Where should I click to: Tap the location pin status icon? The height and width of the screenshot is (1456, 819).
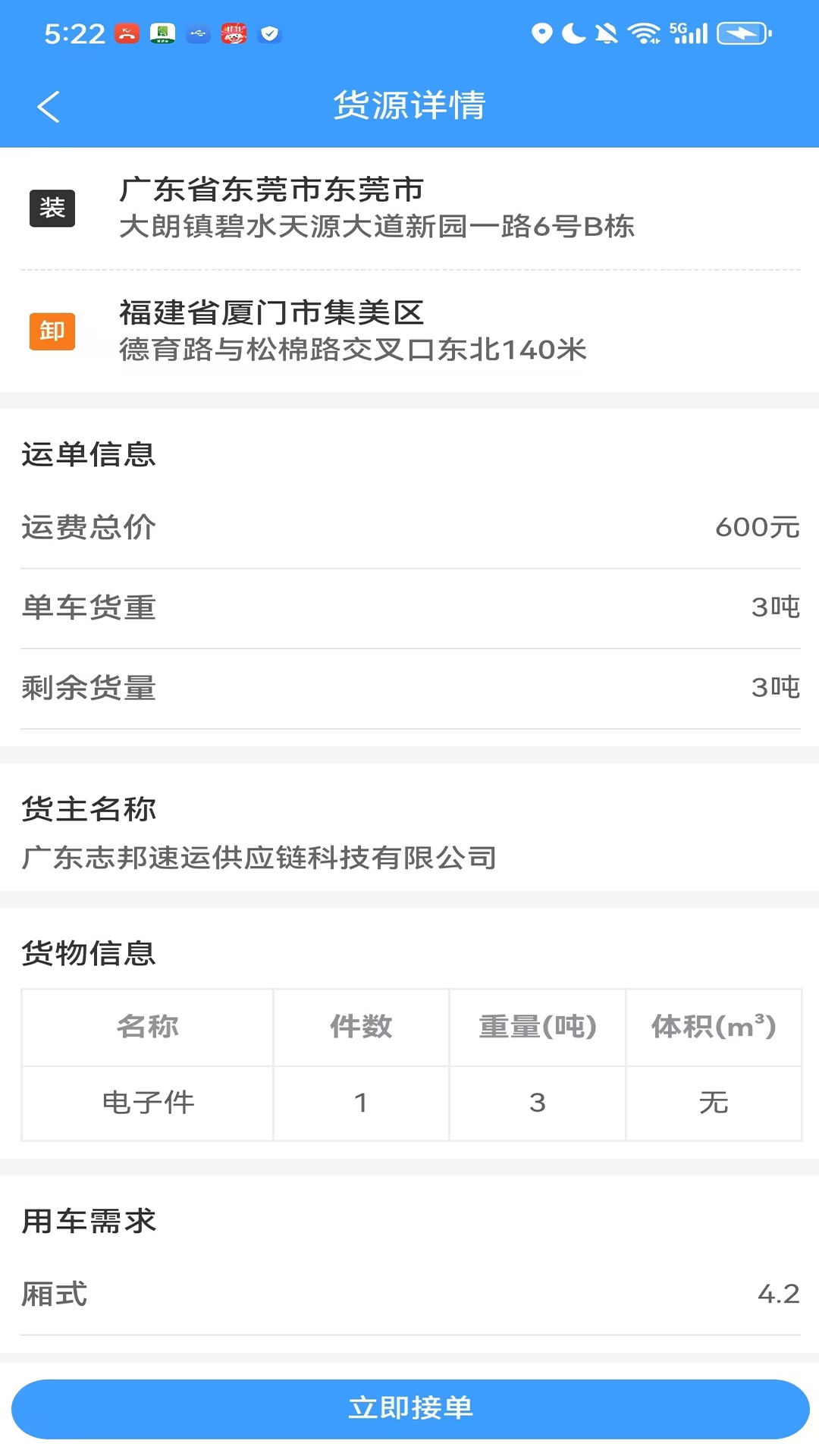coord(541,33)
